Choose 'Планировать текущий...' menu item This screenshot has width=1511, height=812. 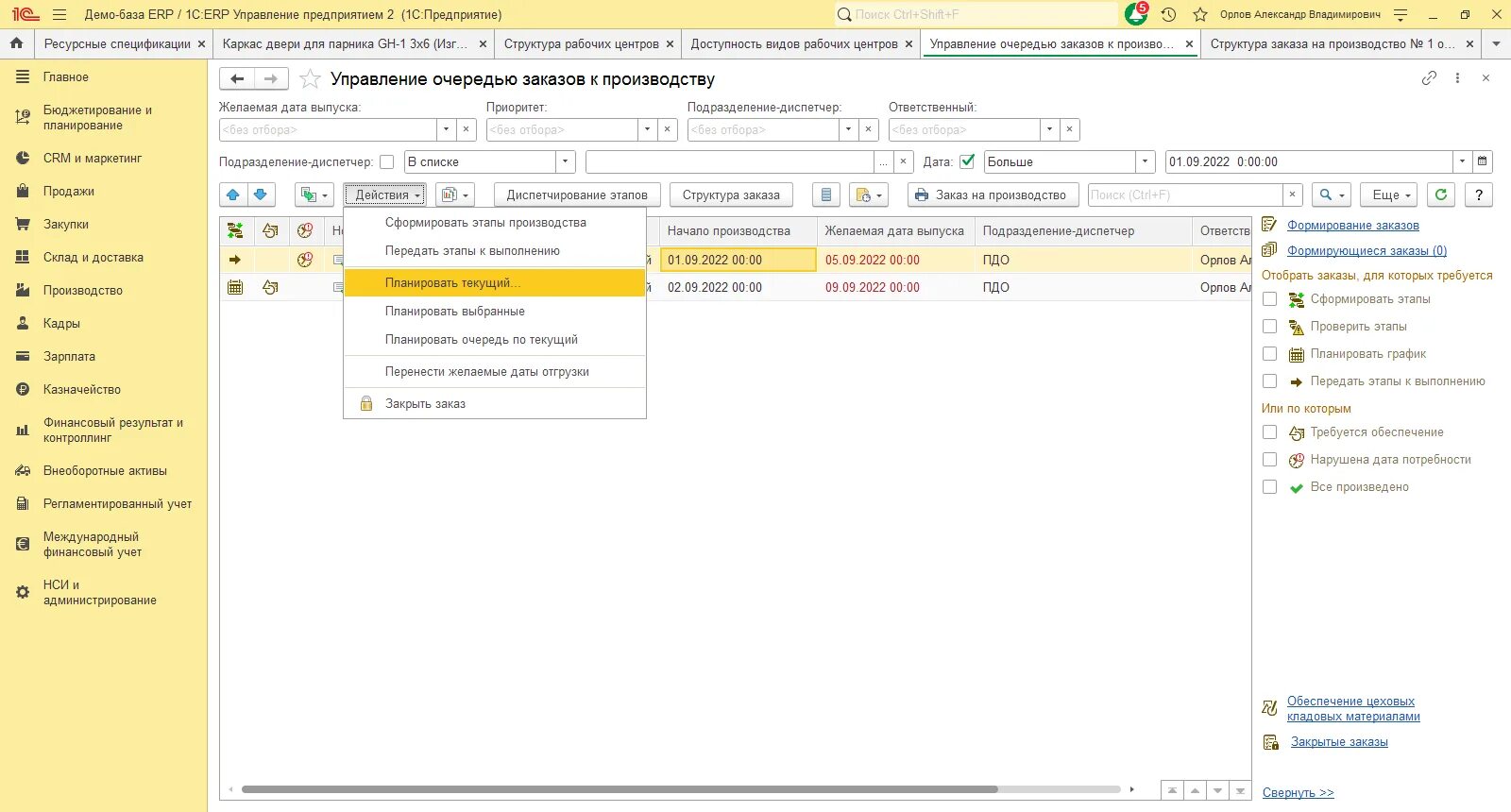coord(495,283)
